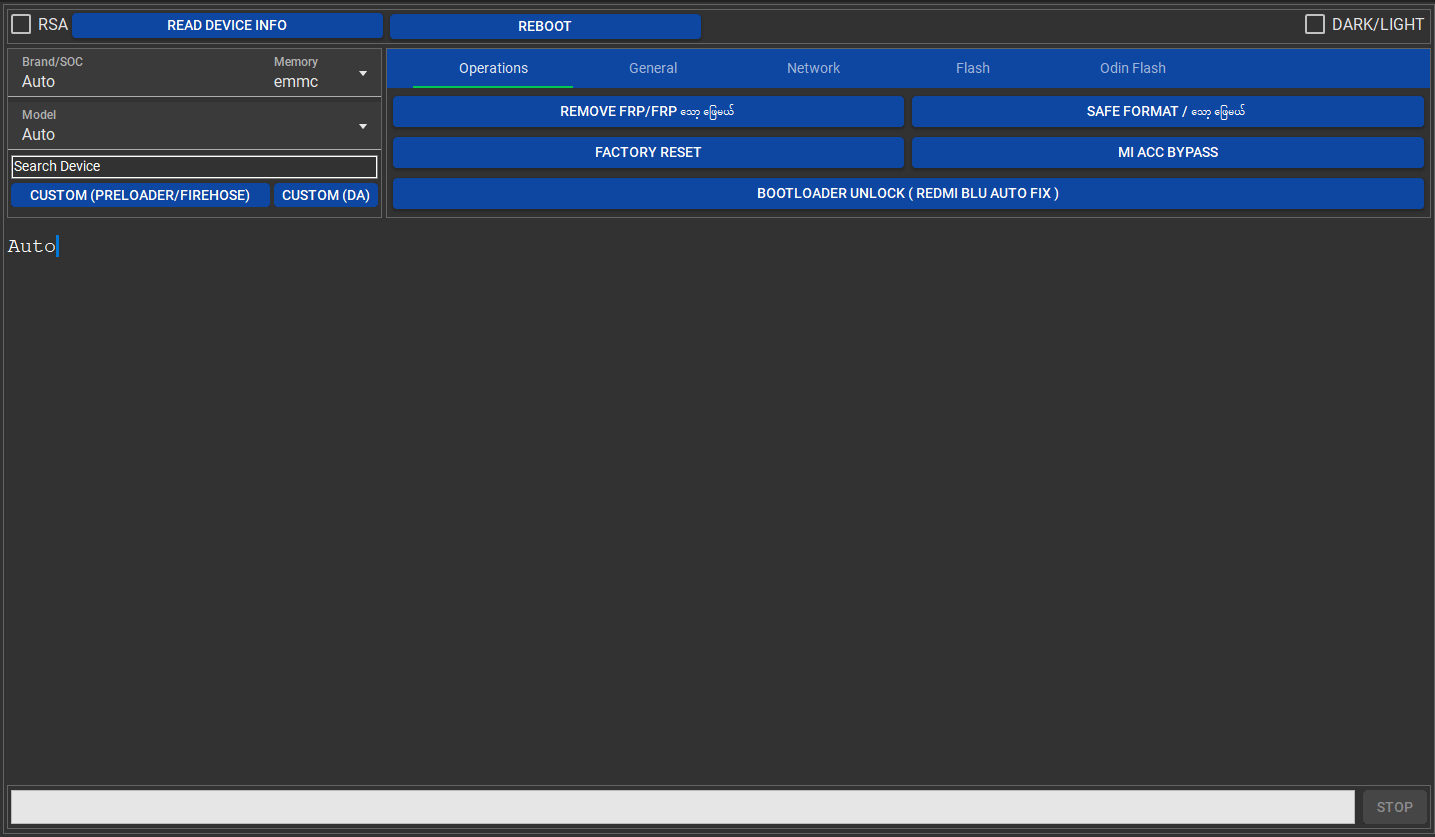Start a FACTORY RESET

click(648, 152)
